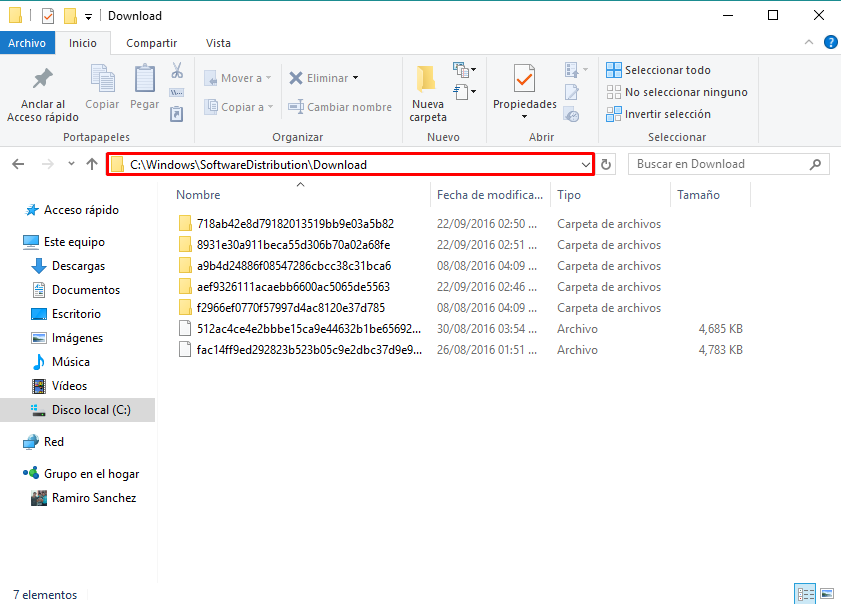This screenshot has width=841, height=604.
Task: Open the easy access dropdown icon
Action: pos(464,92)
